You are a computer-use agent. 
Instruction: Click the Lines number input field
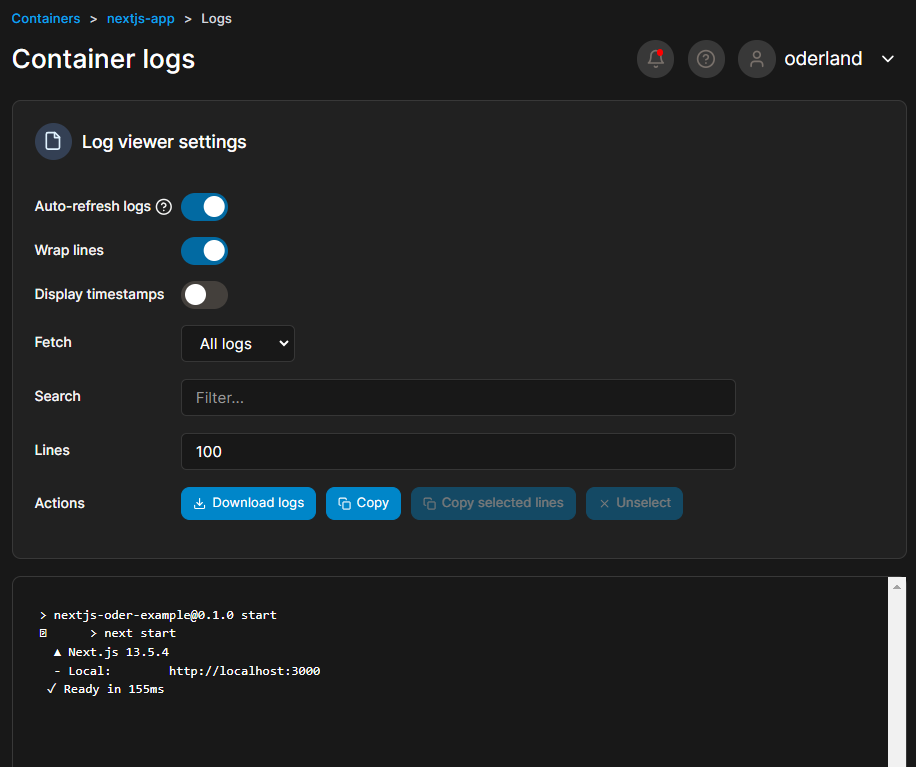click(458, 451)
